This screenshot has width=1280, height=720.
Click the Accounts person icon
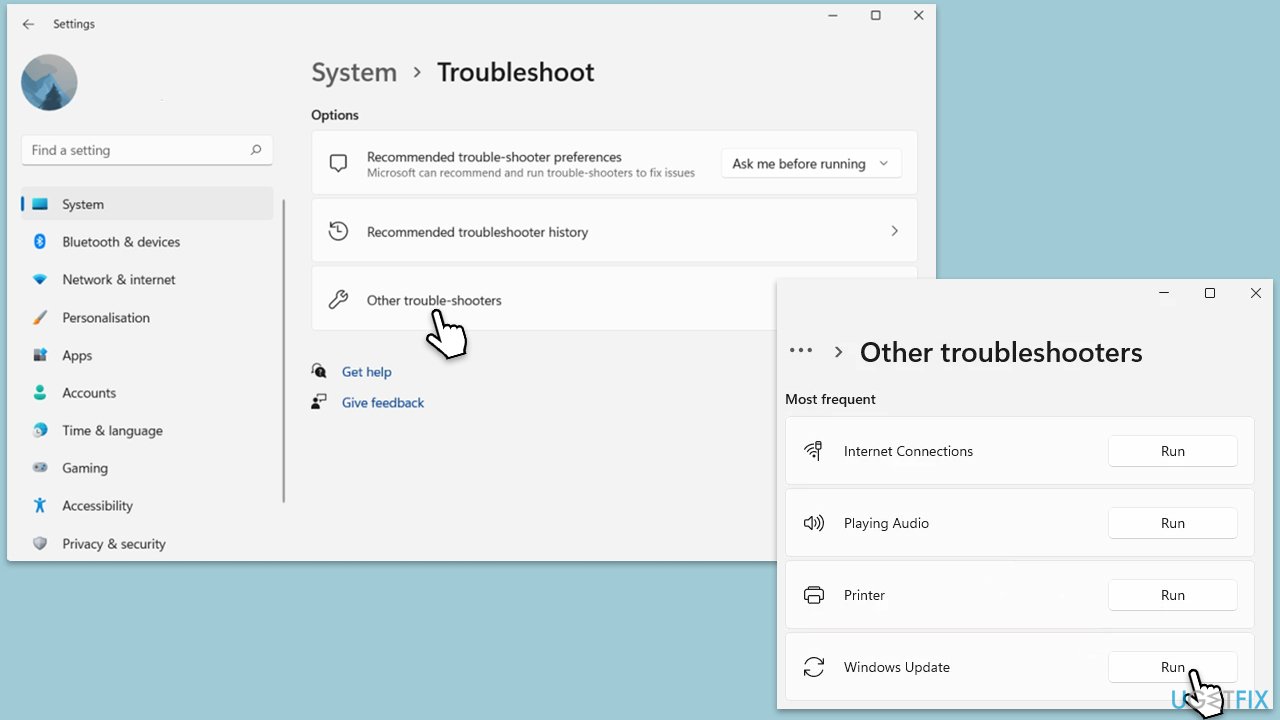(40, 393)
